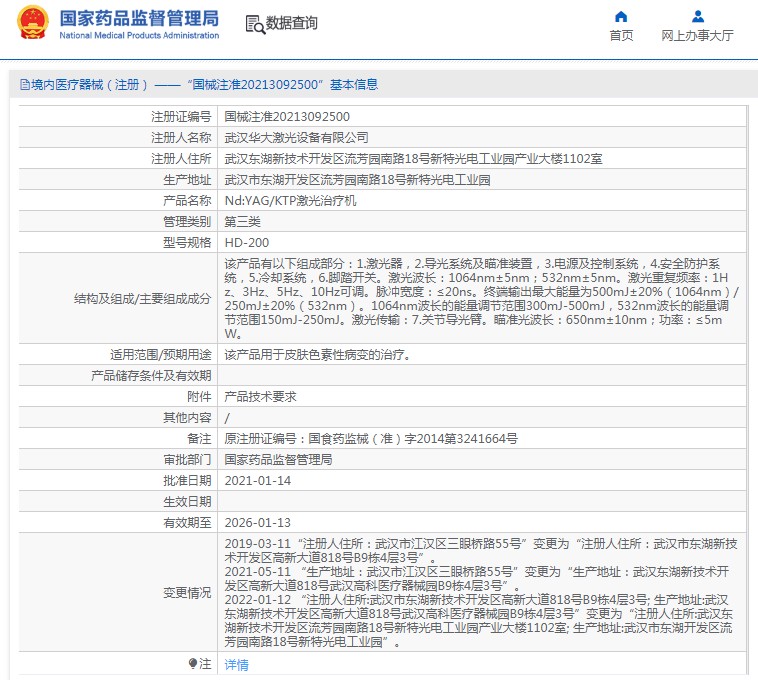Click the 国家药品监督管理局 site title
This screenshot has height=680, width=758.
138,18
